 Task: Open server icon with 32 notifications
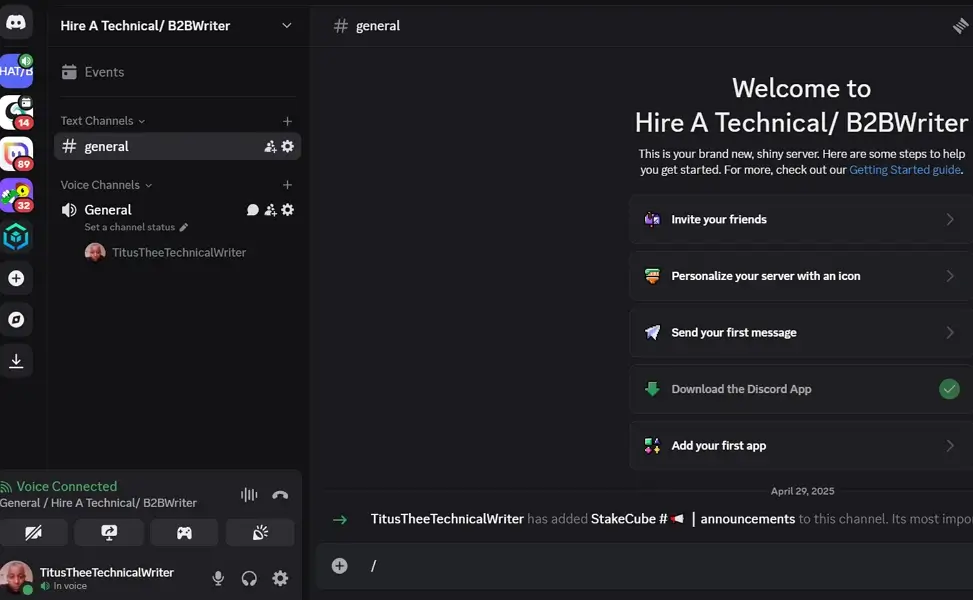click(x=16, y=195)
